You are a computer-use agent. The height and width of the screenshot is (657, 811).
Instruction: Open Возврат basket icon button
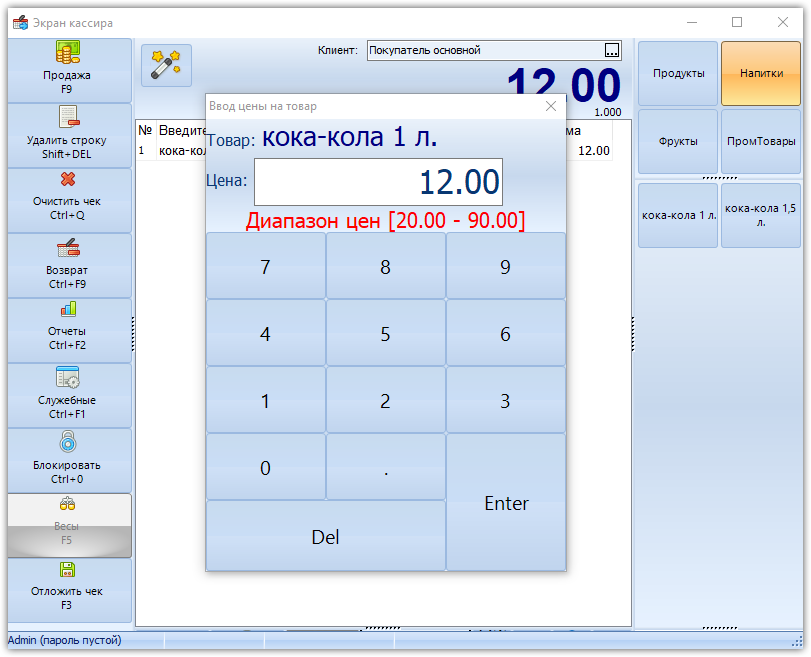[68, 248]
